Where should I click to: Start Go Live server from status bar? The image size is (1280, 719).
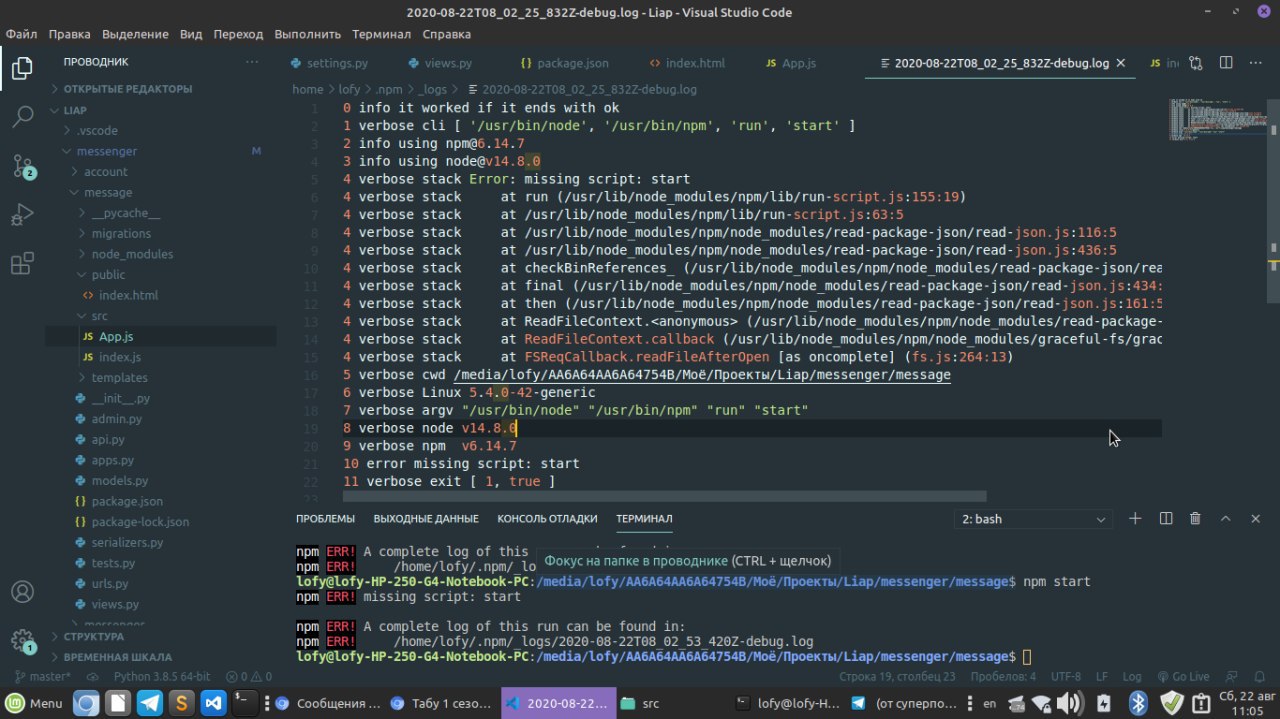[x=1184, y=677]
